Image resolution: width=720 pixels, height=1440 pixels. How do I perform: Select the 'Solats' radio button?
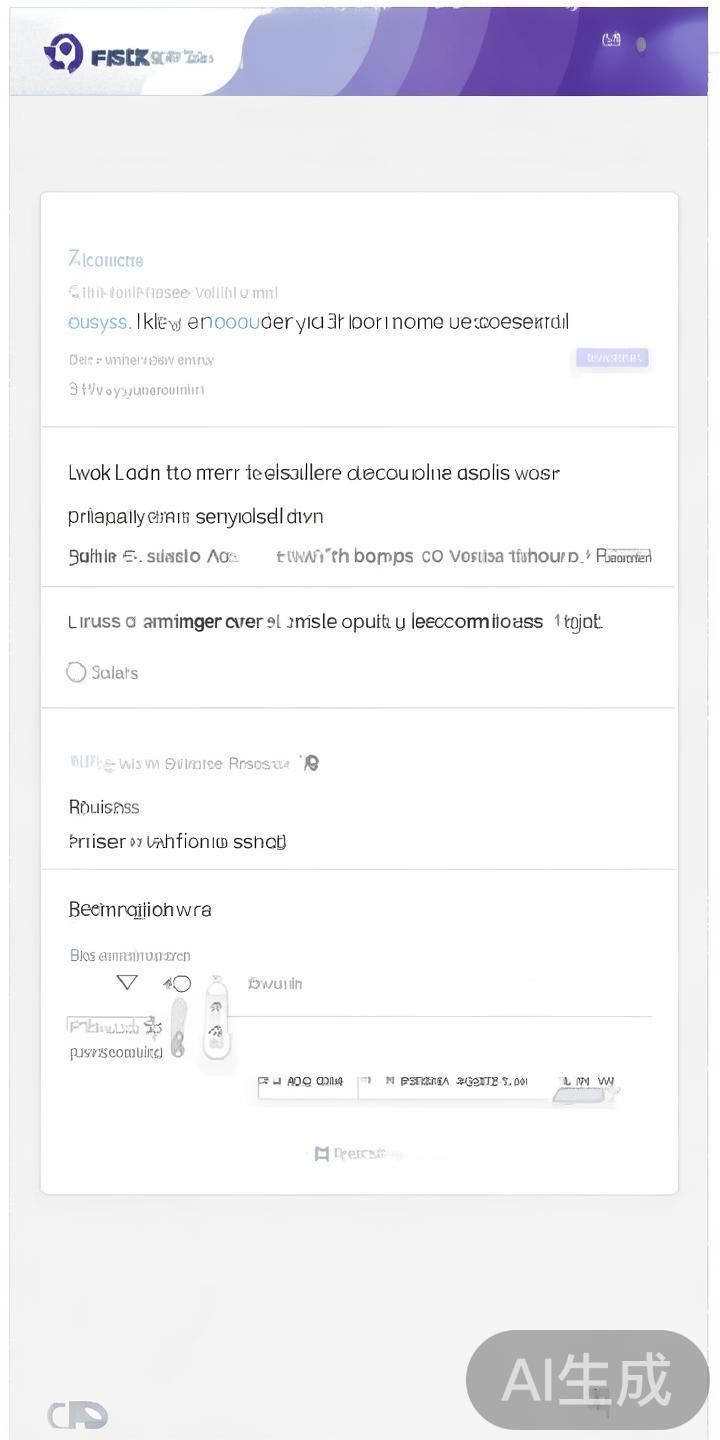tap(76, 672)
